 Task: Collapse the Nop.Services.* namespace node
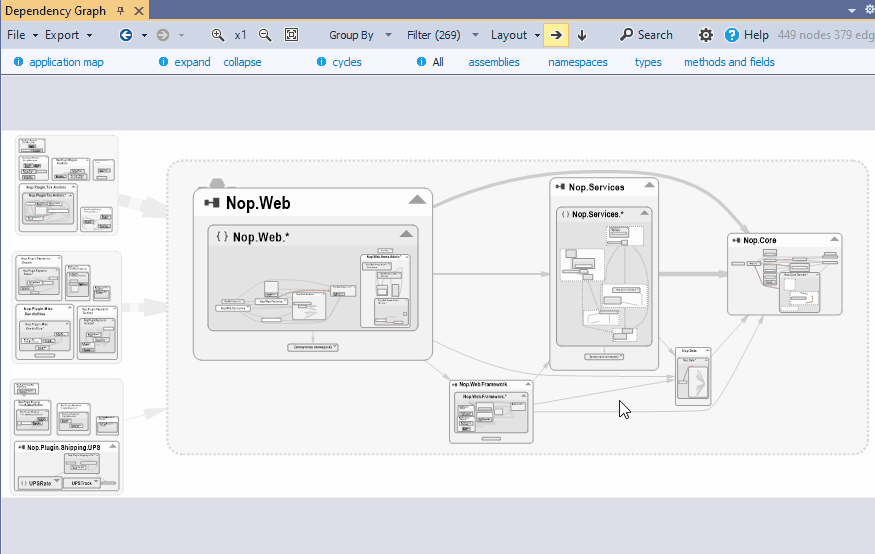click(x=644, y=213)
